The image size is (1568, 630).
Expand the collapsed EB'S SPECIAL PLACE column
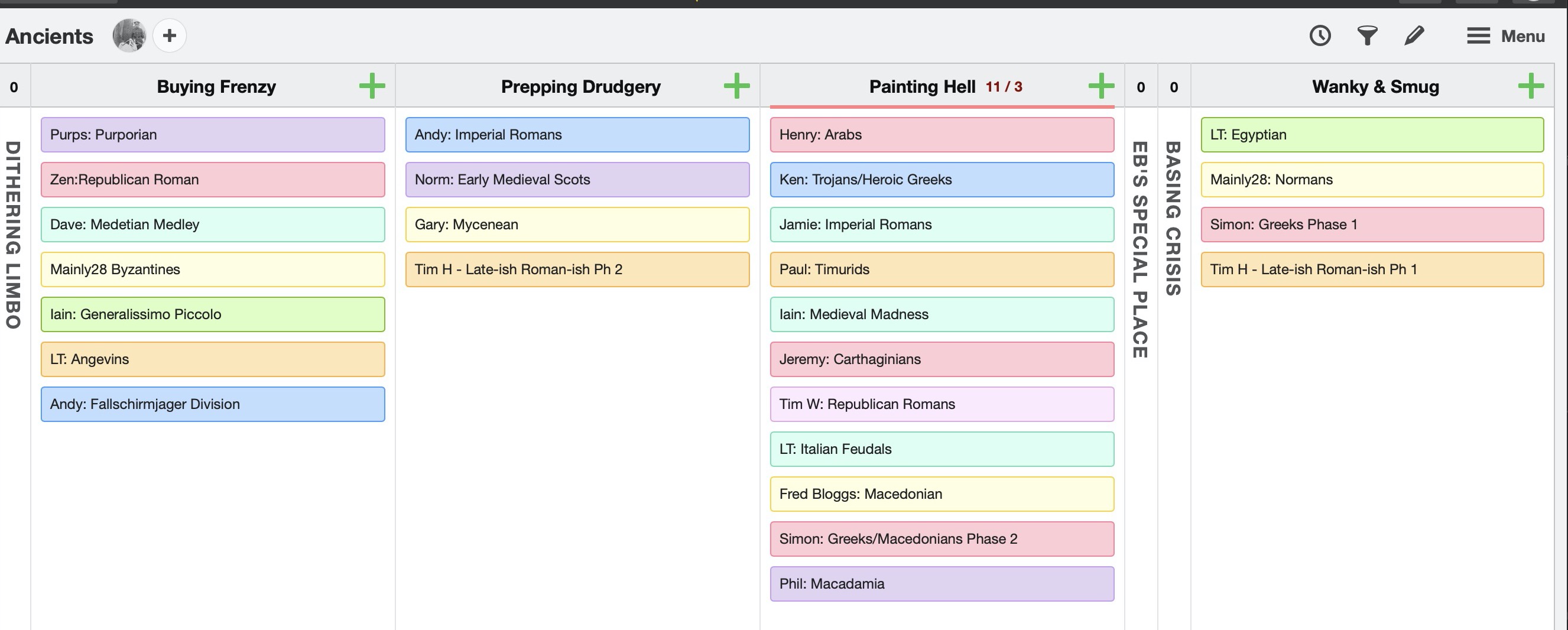point(1140,249)
